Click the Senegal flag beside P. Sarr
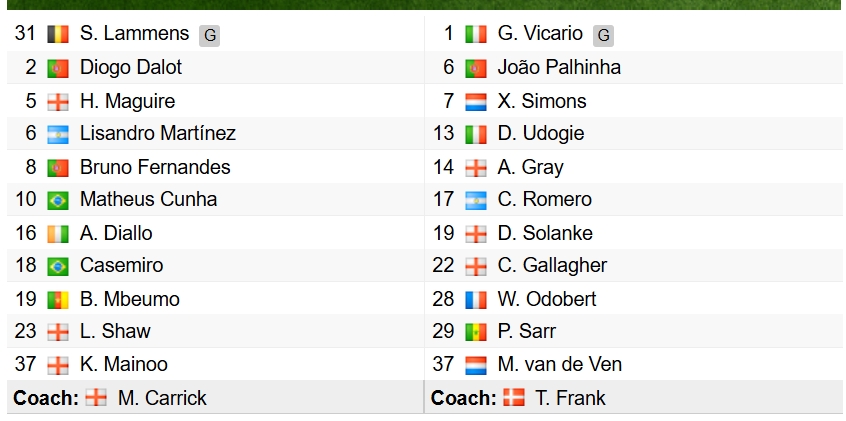This screenshot has width=846, height=421. point(475,332)
